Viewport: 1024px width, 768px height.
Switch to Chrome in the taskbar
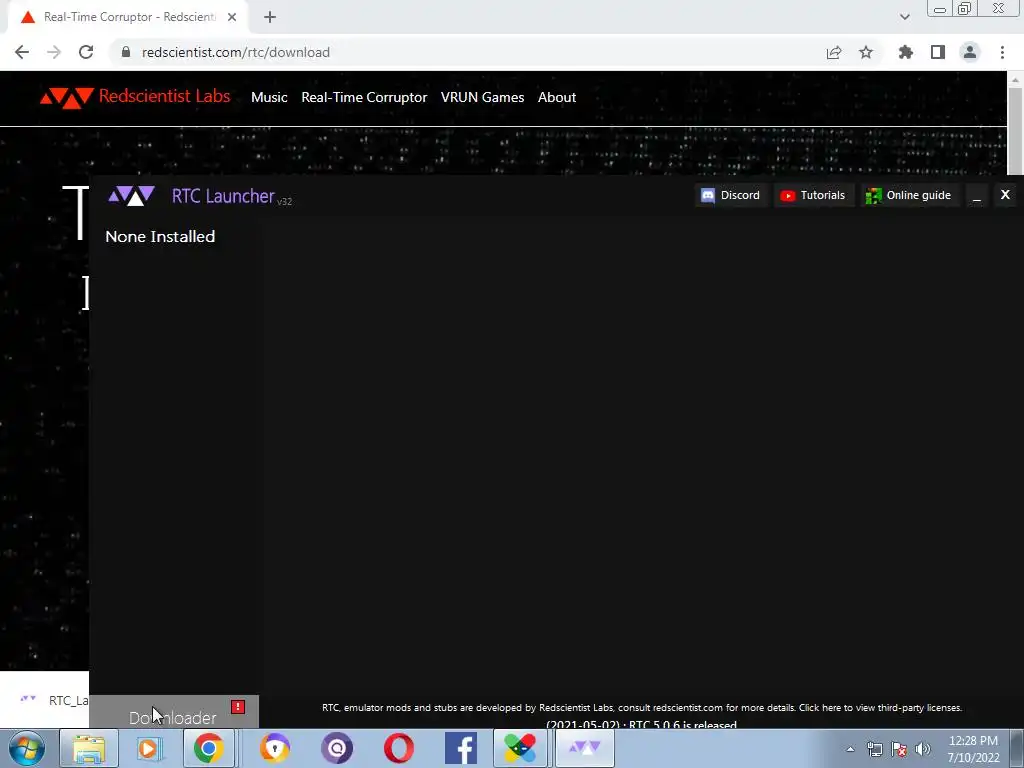(209, 748)
